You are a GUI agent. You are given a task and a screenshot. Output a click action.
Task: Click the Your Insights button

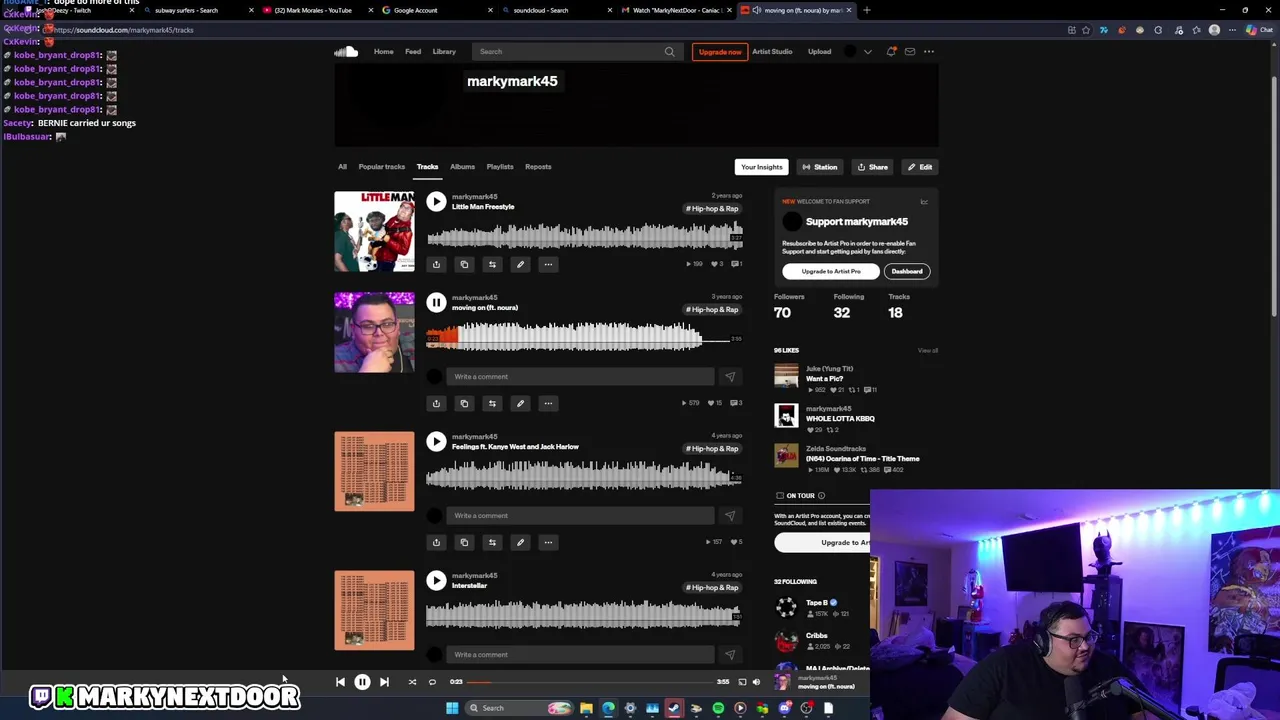tap(761, 167)
